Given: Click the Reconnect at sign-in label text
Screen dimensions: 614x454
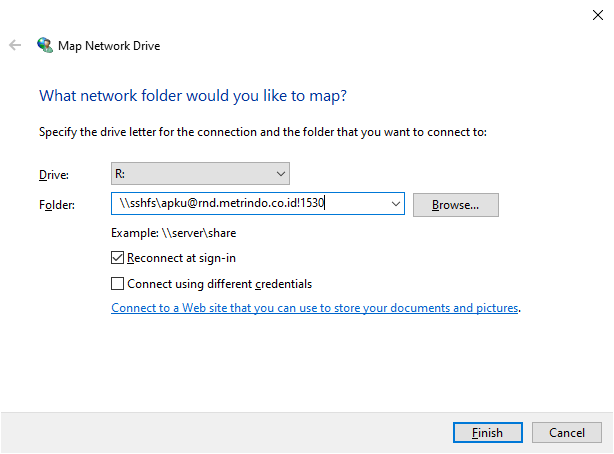Looking at the screenshot, I should pos(181,258).
